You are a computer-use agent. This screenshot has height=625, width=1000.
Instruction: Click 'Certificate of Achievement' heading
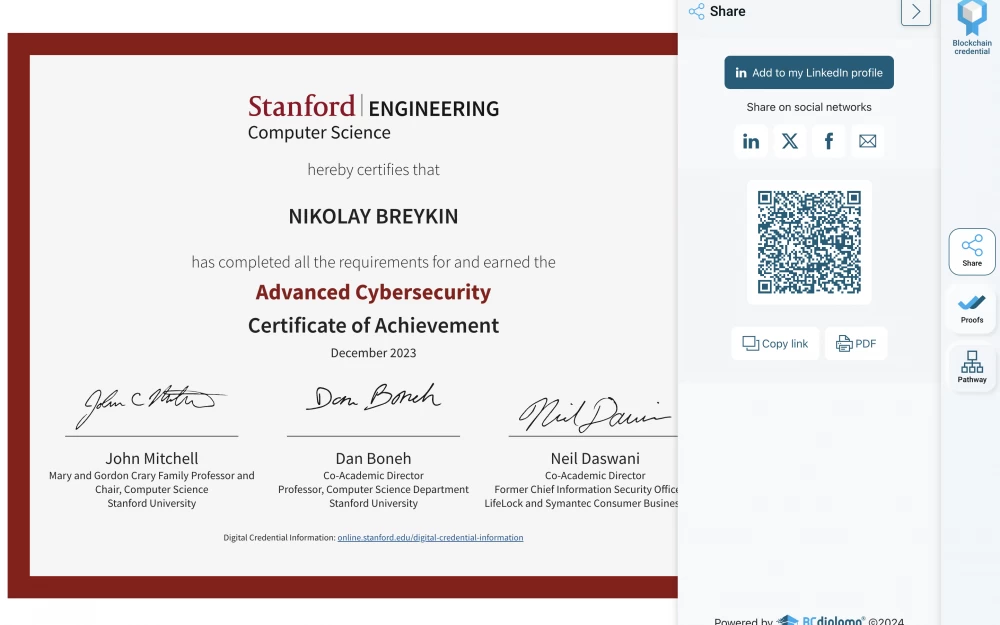coord(373,325)
